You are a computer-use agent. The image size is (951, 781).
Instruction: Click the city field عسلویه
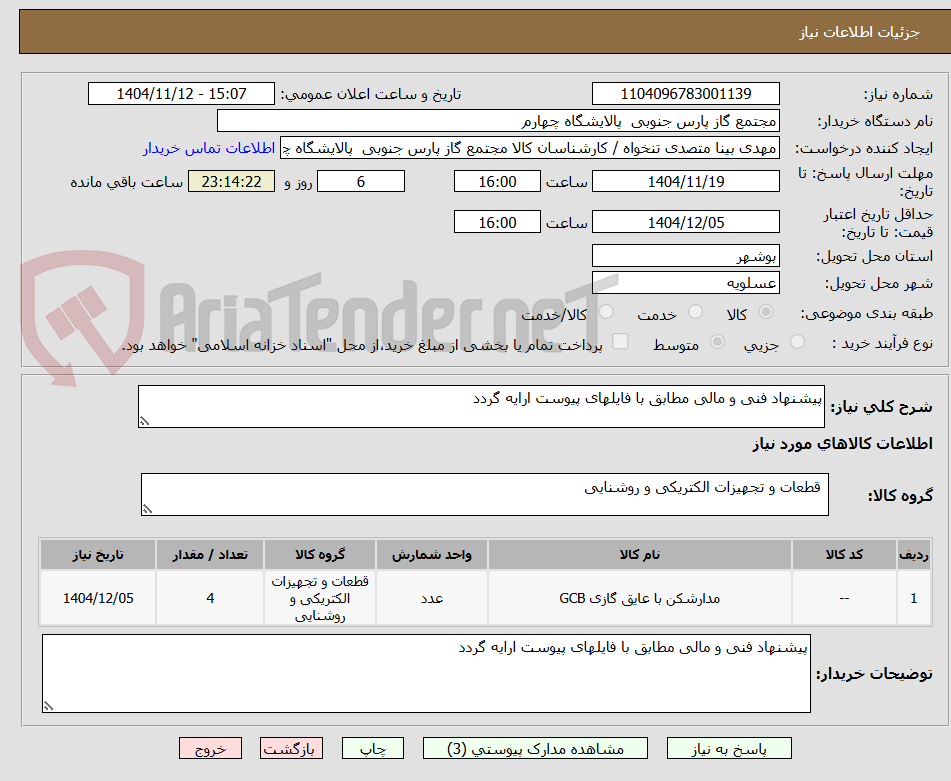pyautogui.click(x=686, y=283)
